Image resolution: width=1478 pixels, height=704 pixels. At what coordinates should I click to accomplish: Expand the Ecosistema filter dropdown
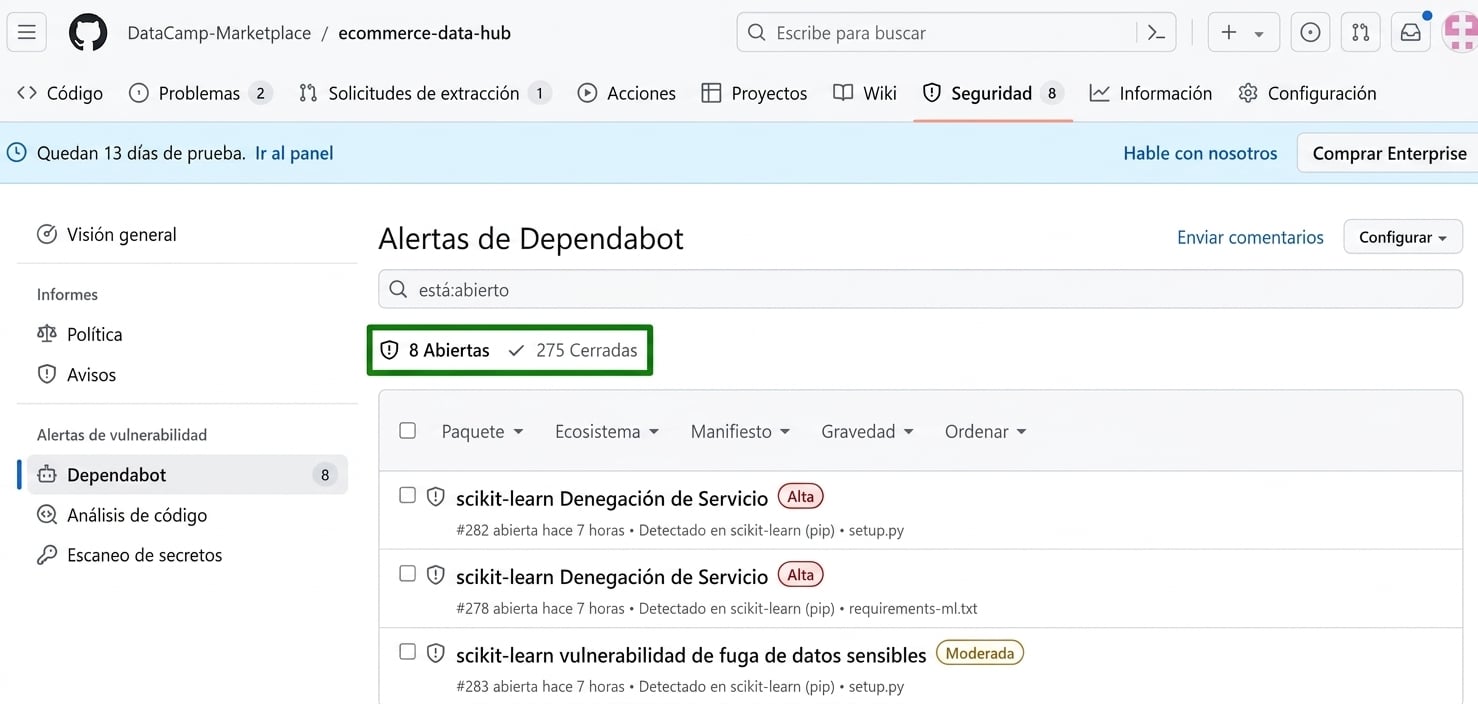pos(607,431)
